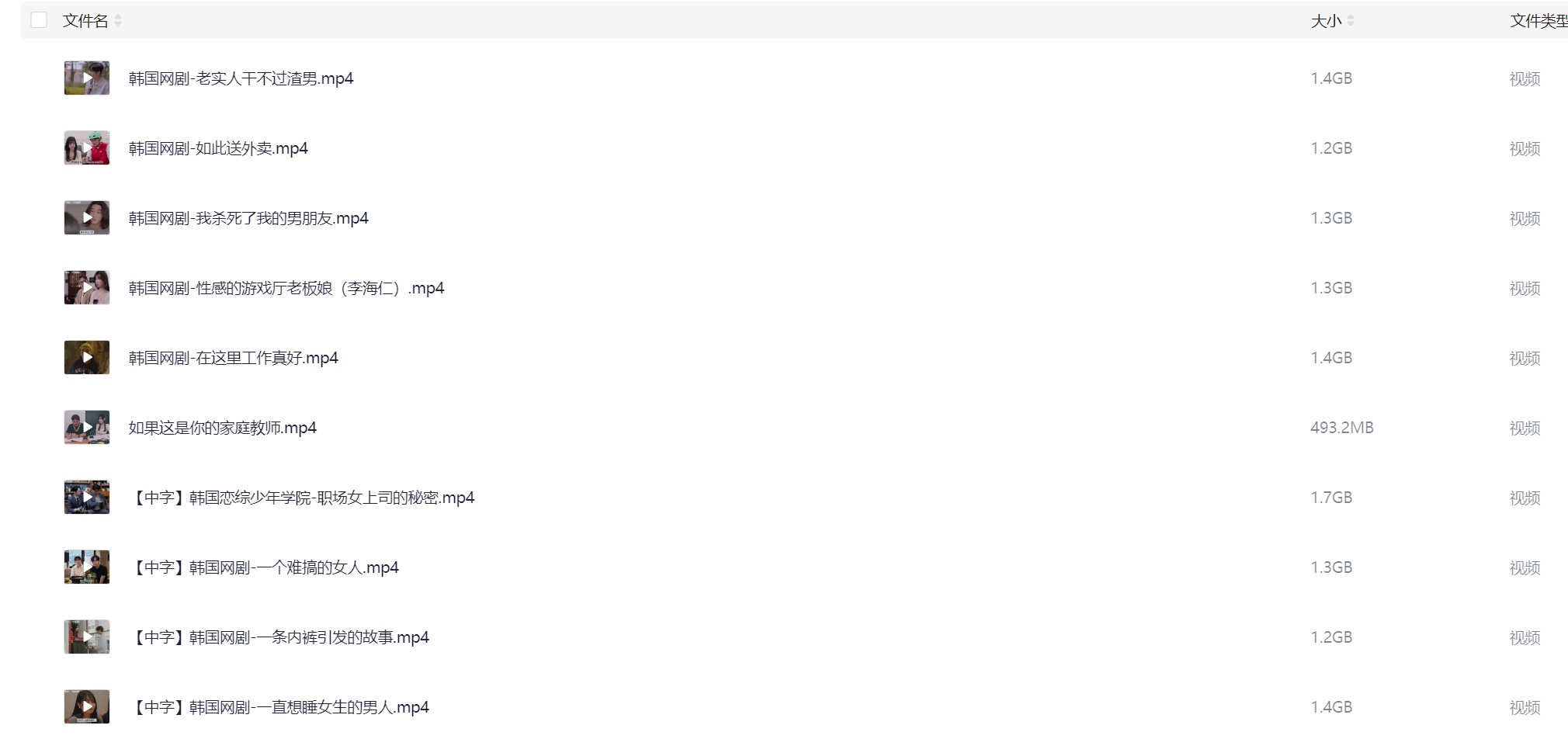The image size is (1568, 739).
Task: Click file name 一条内裤引发的故事.mp4
Action: [279, 637]
